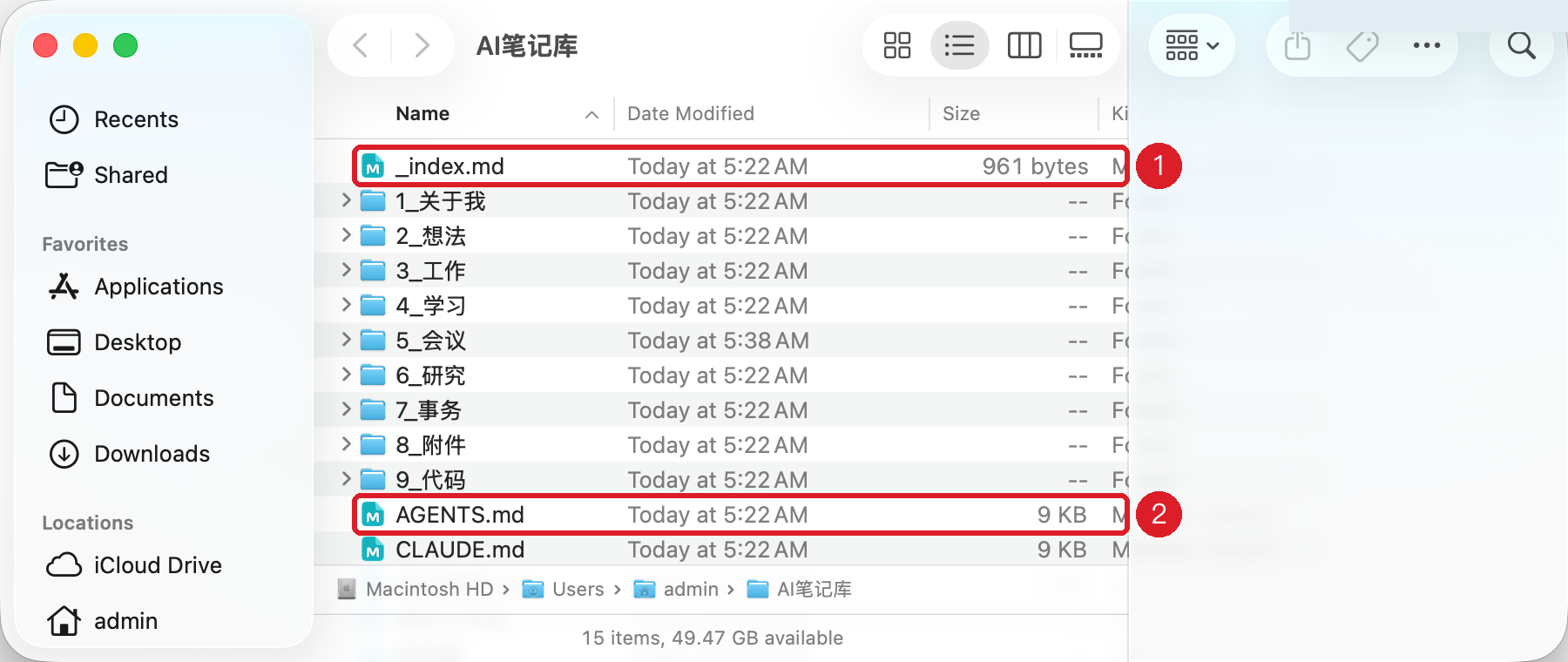
Task: Expand the 5_会议 folder
Action: [346, 340]
